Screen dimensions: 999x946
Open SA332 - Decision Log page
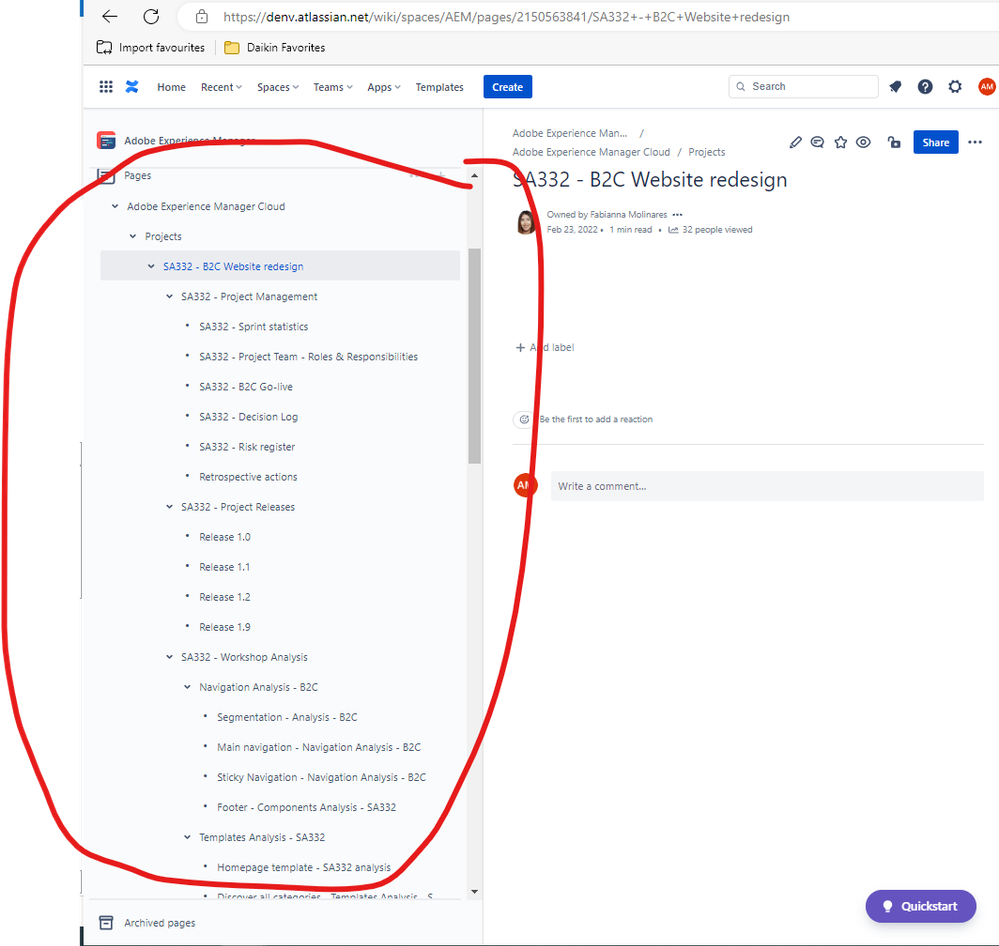[248, 417]
